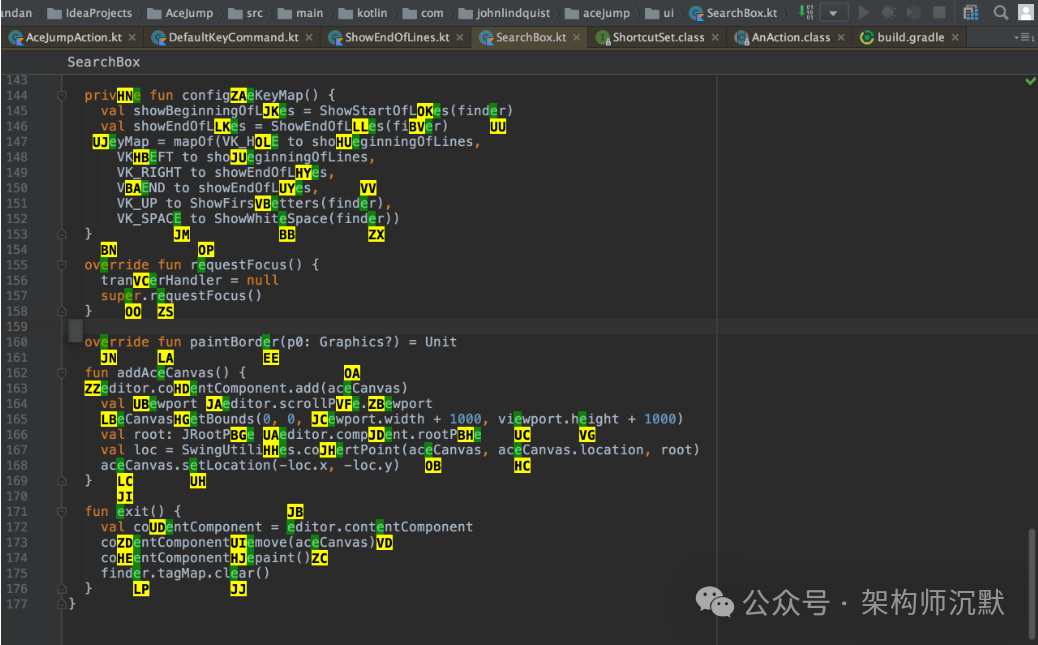Click the Make Project green arrow icon
The width and height of the screenshot is (1038, 645).
click(804, 13)
